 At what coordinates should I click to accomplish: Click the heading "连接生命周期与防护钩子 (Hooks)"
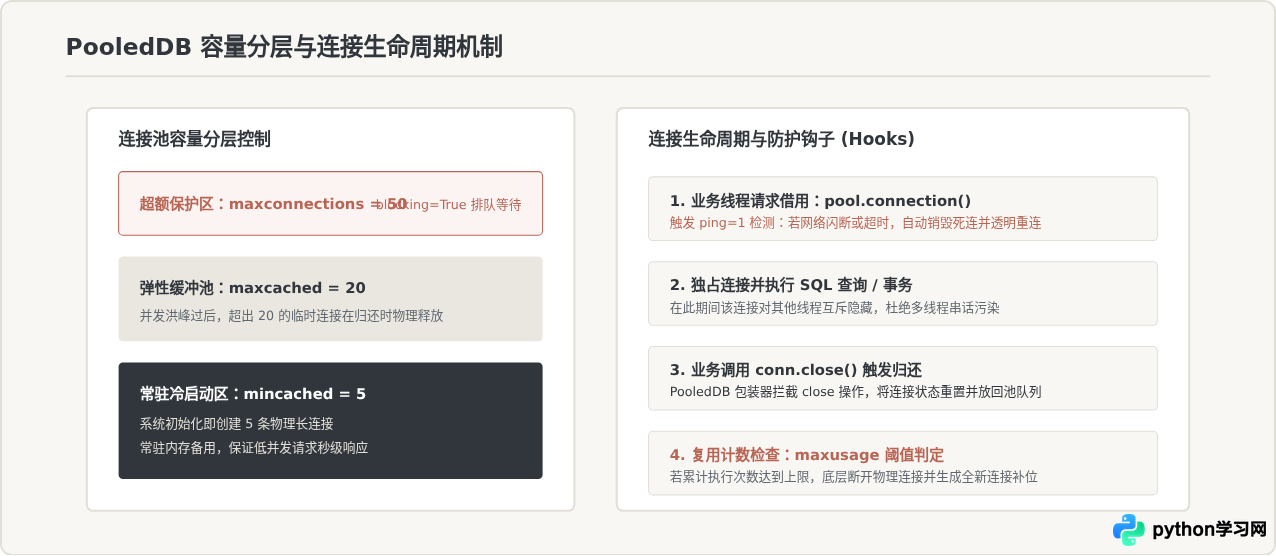point(781,139)
